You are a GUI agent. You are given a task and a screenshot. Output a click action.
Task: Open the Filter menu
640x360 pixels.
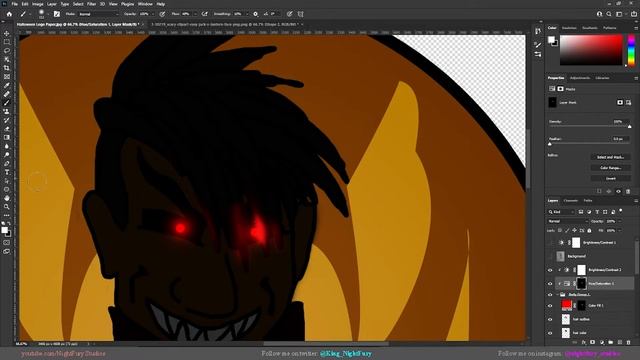[x=91, y=4]
